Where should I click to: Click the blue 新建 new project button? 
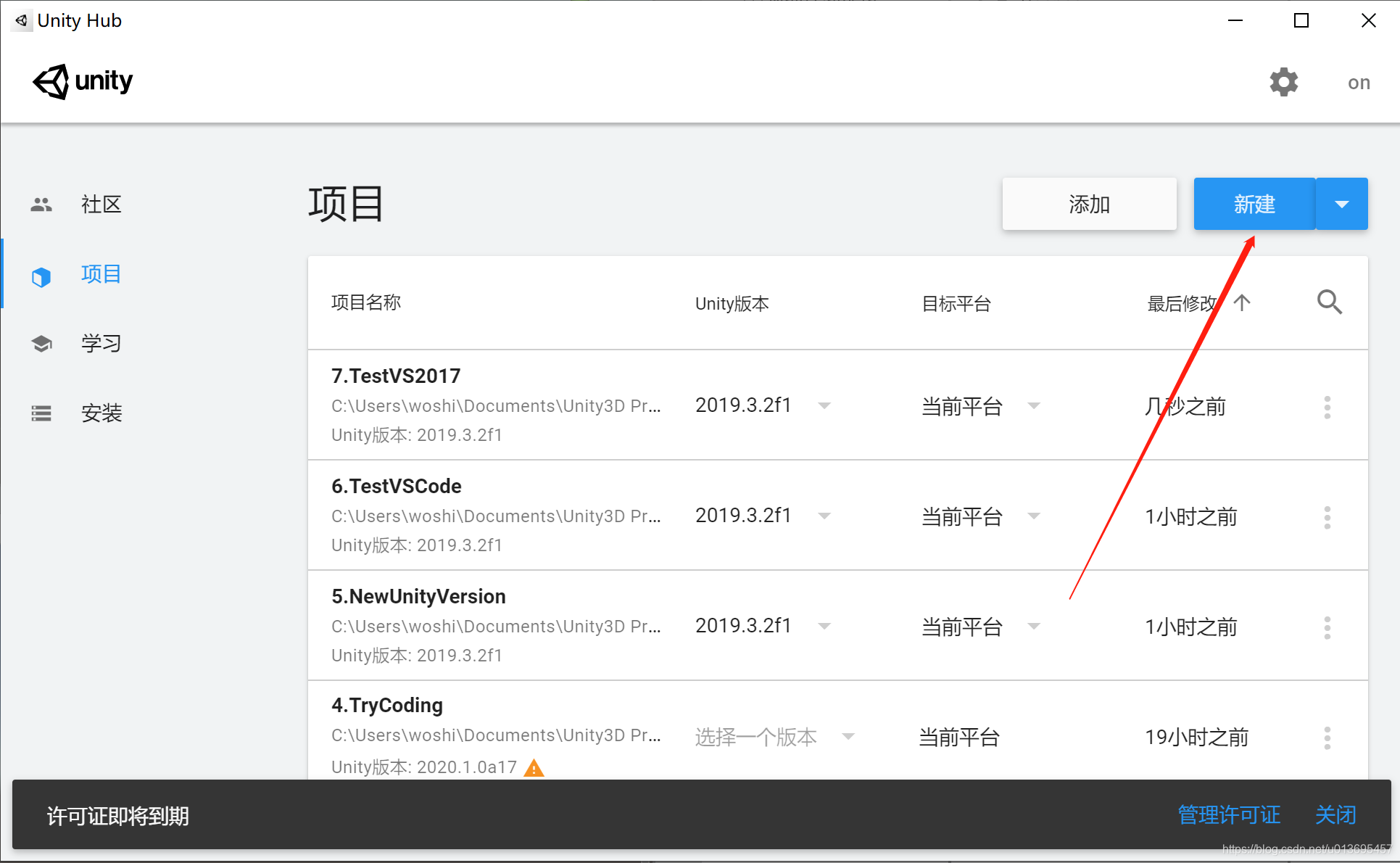1254,204
